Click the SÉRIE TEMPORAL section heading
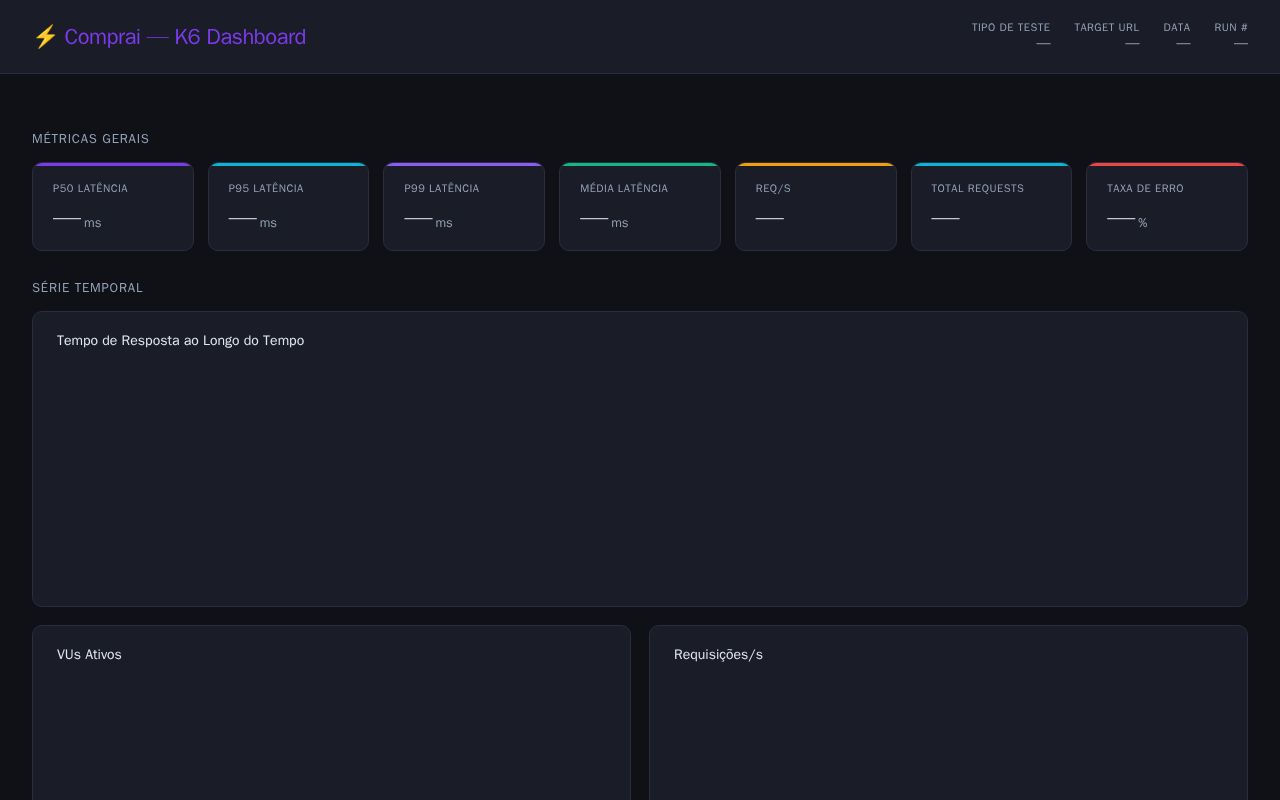 click(x=87, y=288)
